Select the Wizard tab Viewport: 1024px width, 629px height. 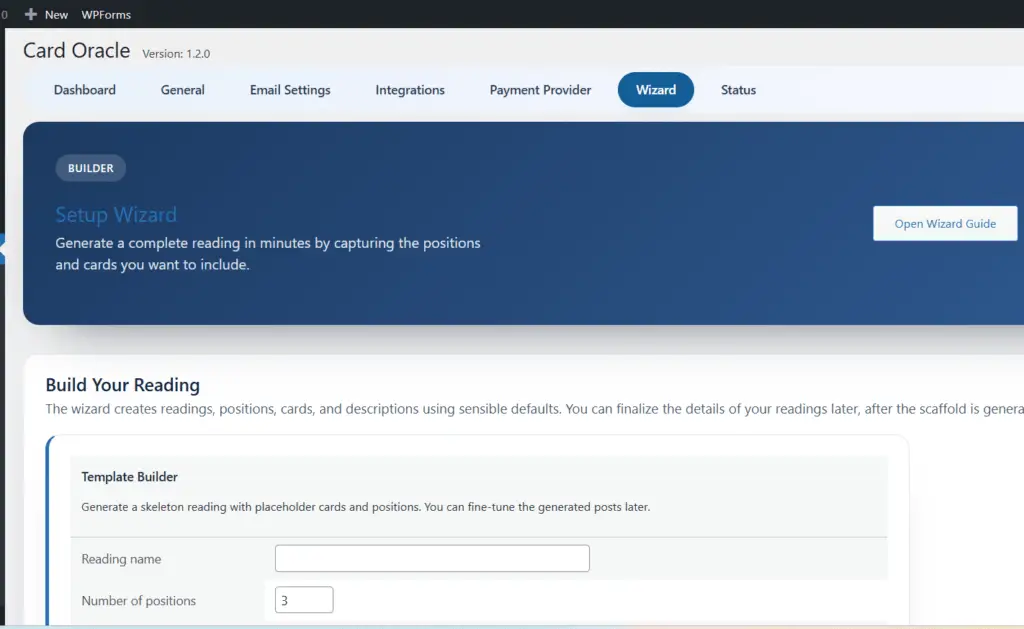pyautogui.click(x=656, y=90)
